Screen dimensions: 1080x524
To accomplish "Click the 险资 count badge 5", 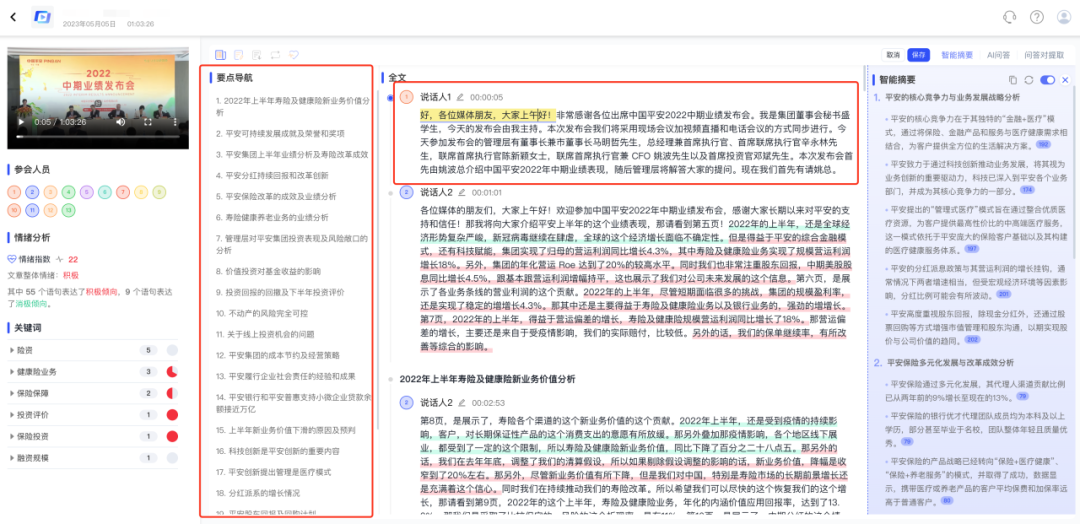I will 148,350.
